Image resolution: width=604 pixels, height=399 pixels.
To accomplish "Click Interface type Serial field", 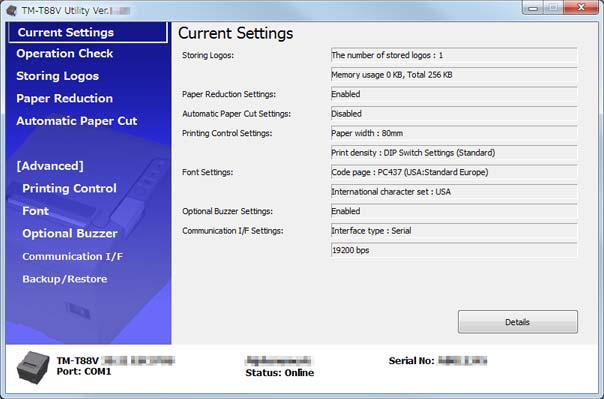I will click(x=454, y=231).
